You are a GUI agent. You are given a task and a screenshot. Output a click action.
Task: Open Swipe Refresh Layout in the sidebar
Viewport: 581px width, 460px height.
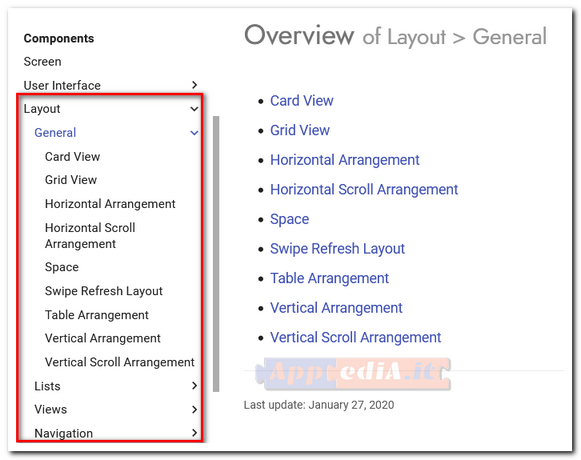click(104, 291)
